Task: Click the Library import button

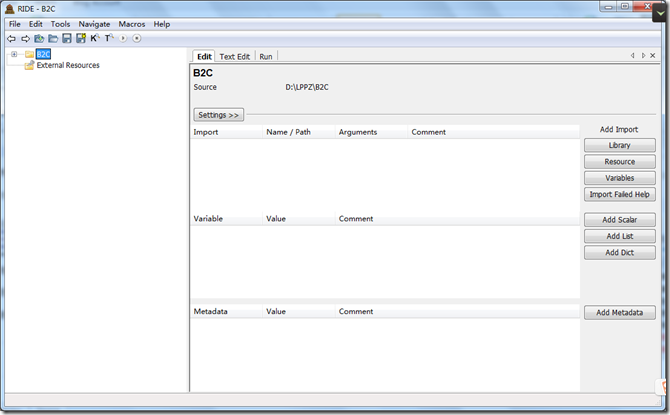Action: pyautogui.click(x=620, y=145)
